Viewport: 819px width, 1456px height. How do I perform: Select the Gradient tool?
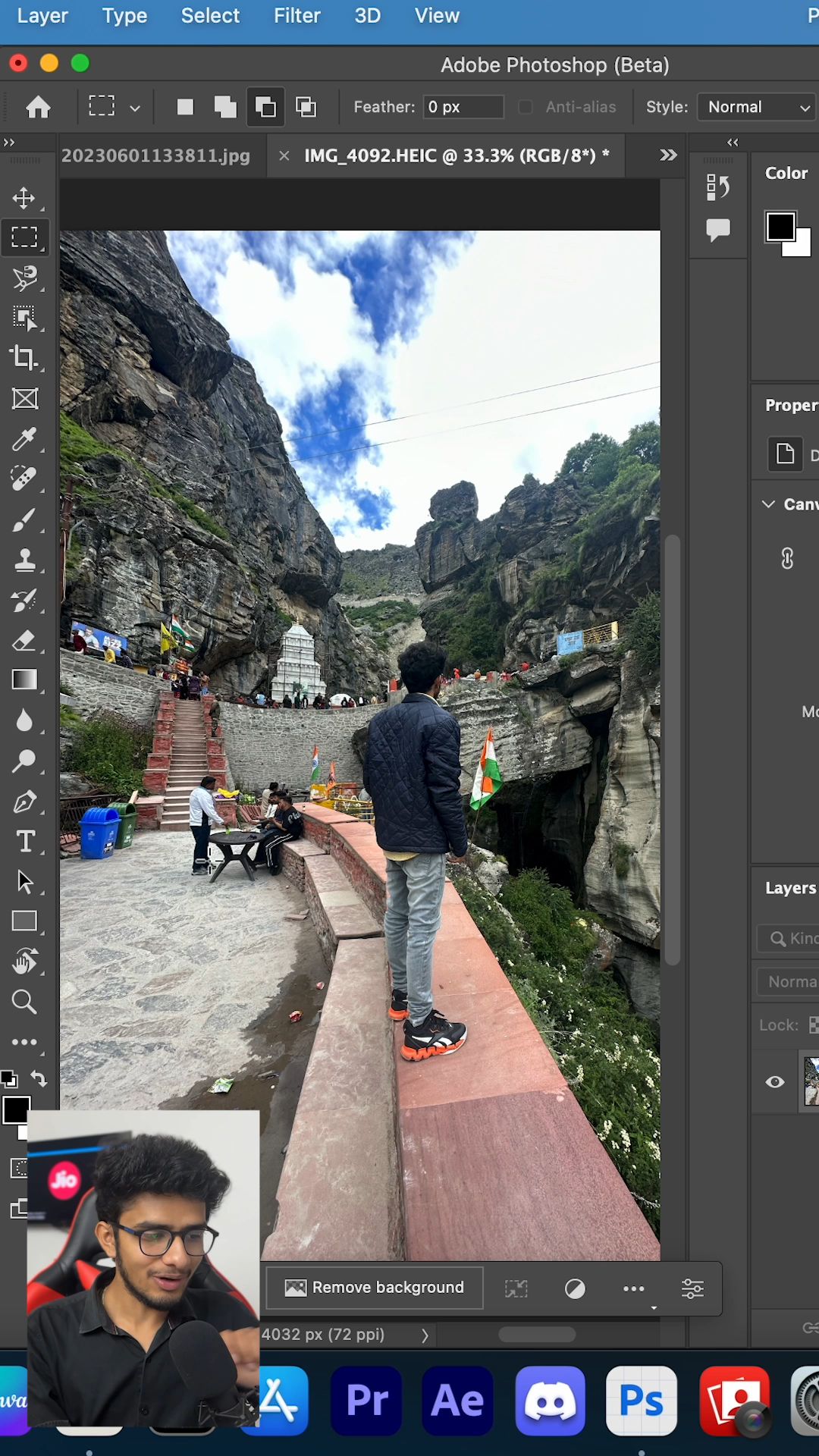click(x=24, y=679)
